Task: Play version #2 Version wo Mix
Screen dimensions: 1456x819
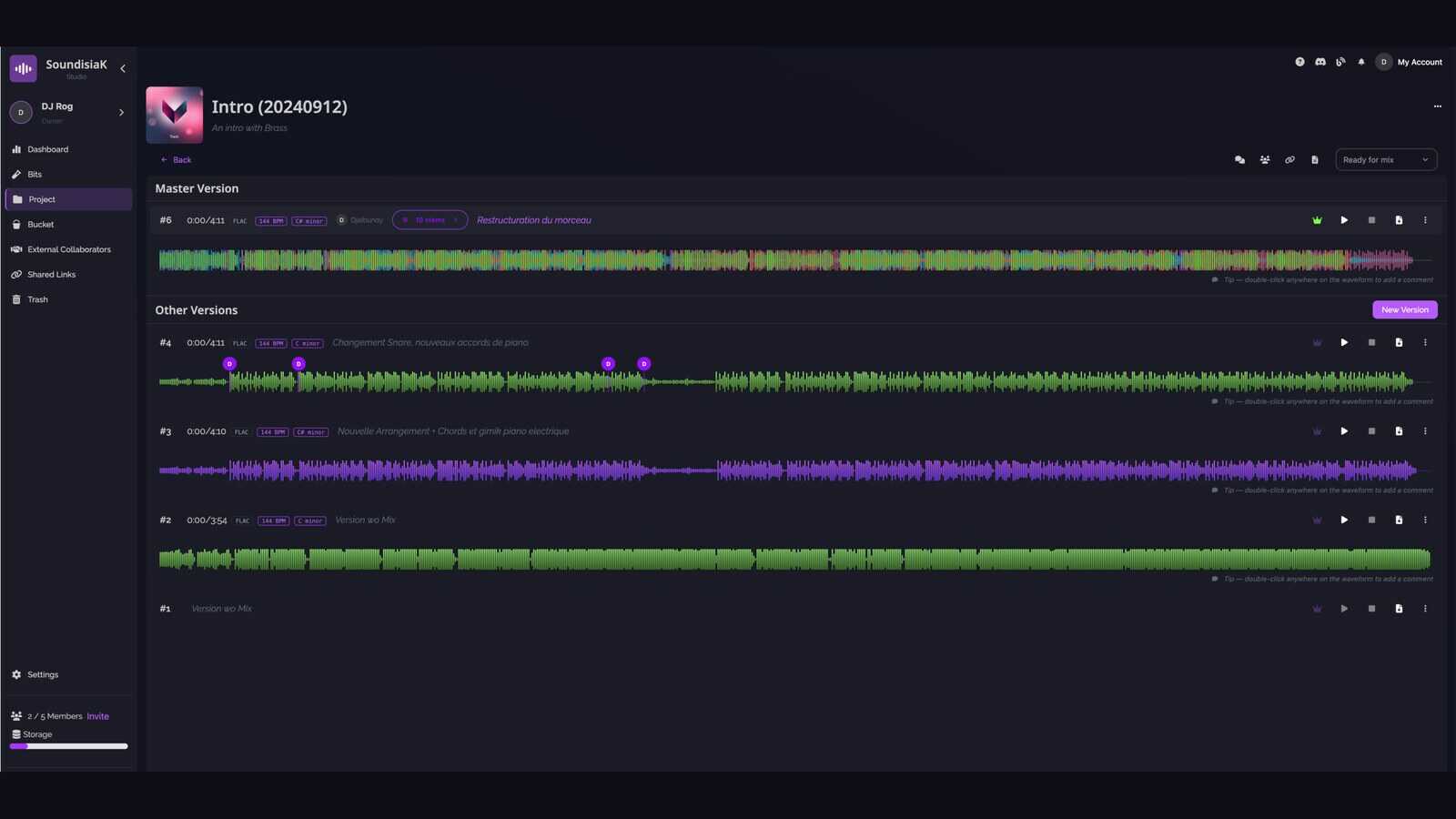Action: tap(1344, 521)
